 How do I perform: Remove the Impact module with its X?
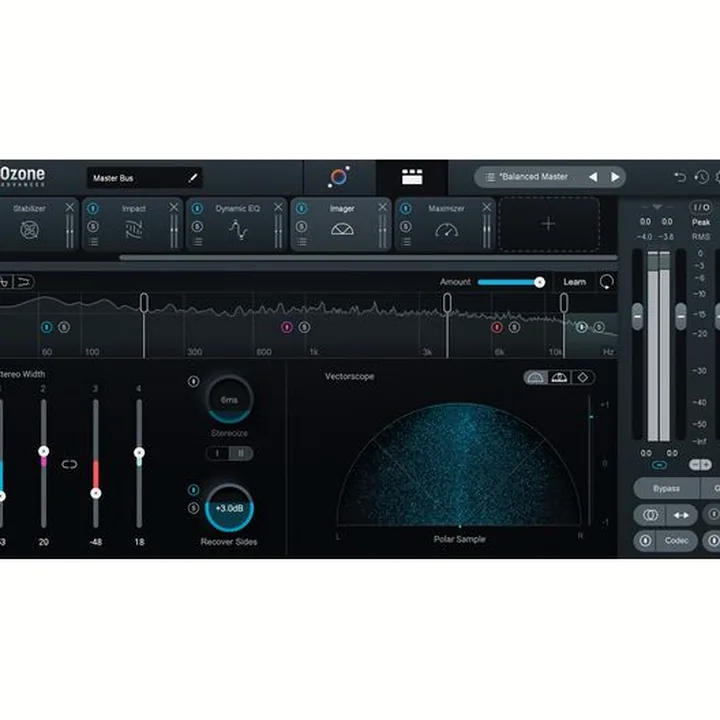coord(174,208)
